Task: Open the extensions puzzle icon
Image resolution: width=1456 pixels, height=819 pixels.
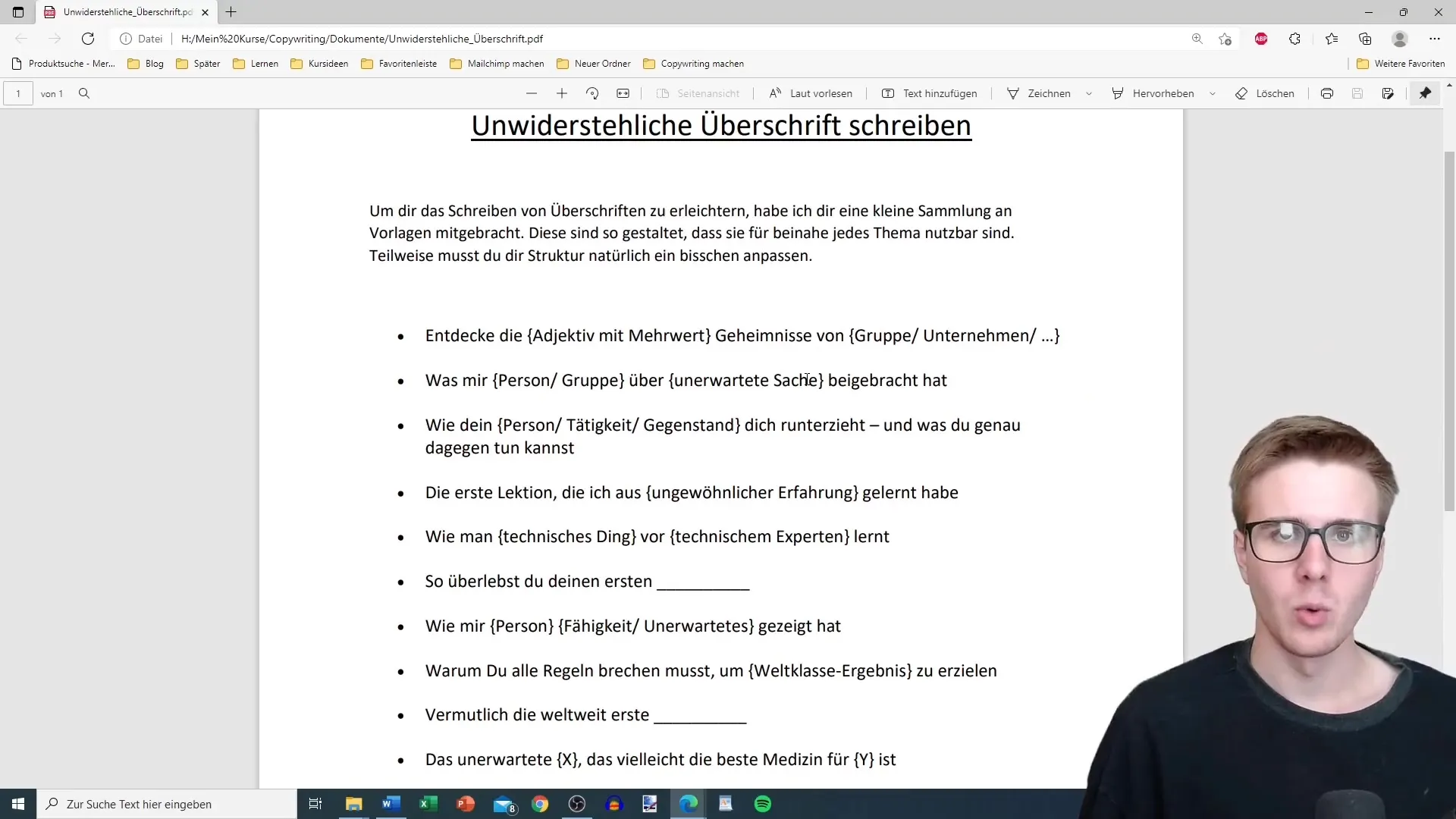Action: pyautogui.click(x=1294, y=39)
